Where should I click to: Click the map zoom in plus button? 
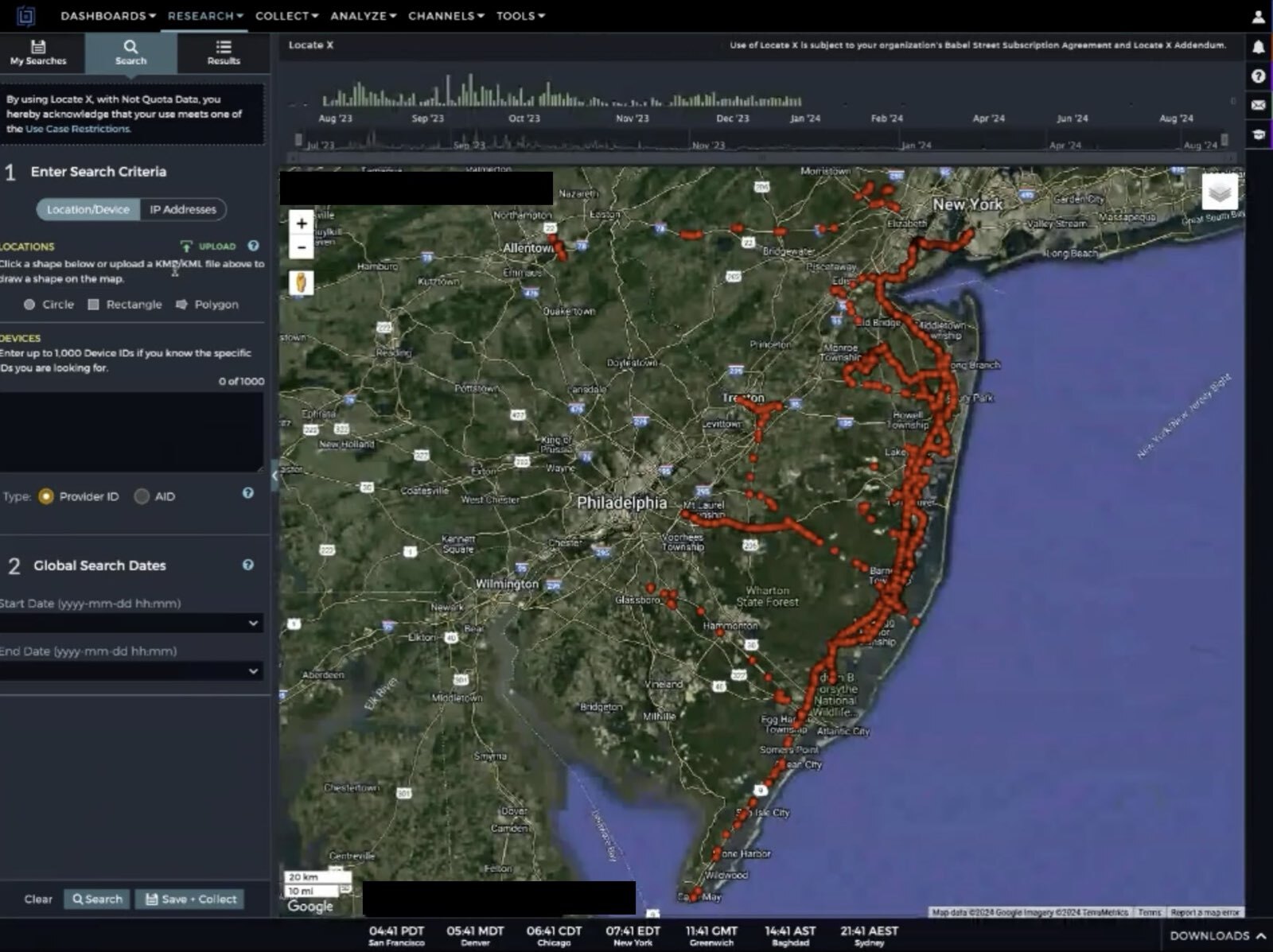pyautogui.click(x=301, y=223)
